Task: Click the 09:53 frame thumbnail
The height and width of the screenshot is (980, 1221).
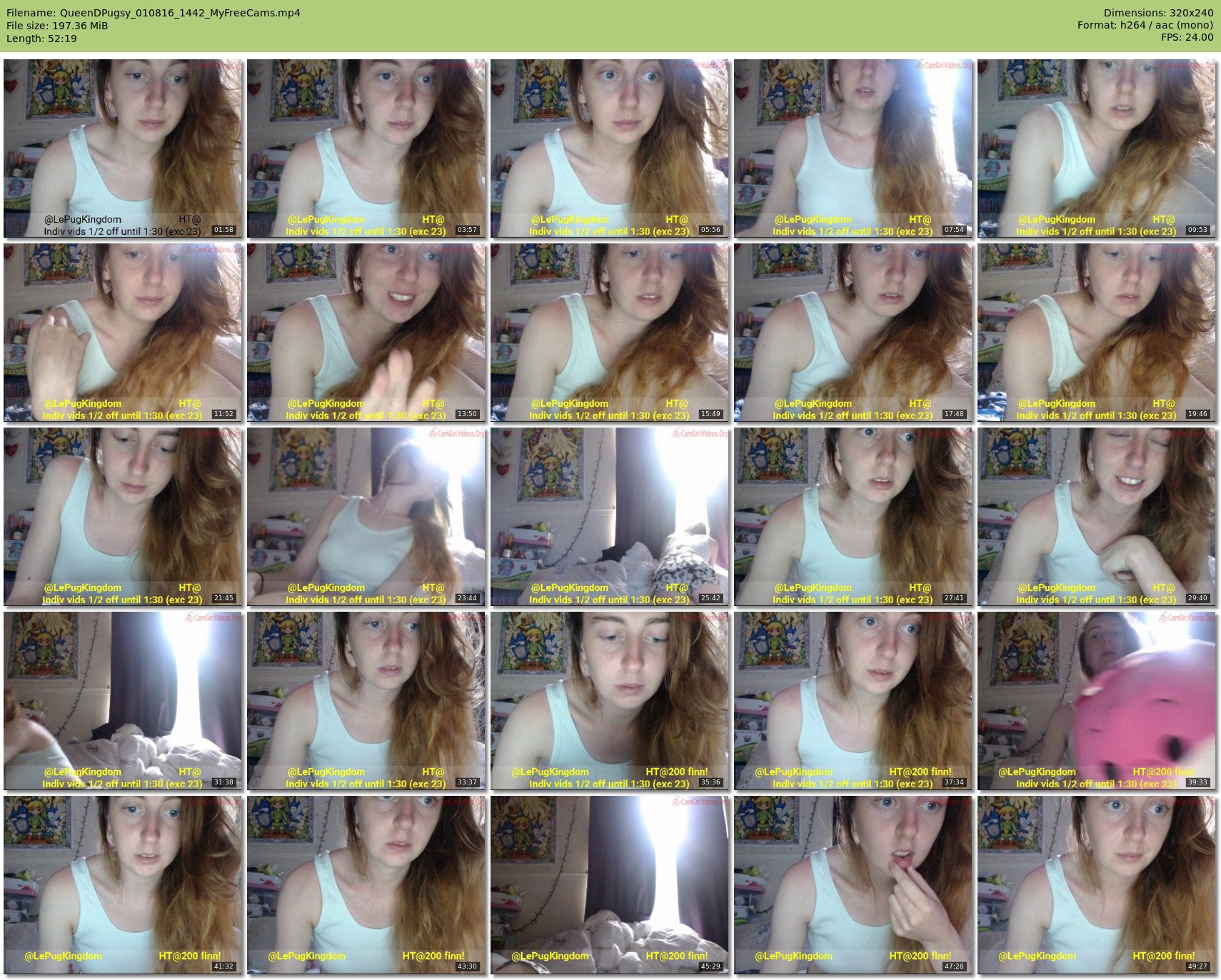Action: click(x=1097, y=148)
